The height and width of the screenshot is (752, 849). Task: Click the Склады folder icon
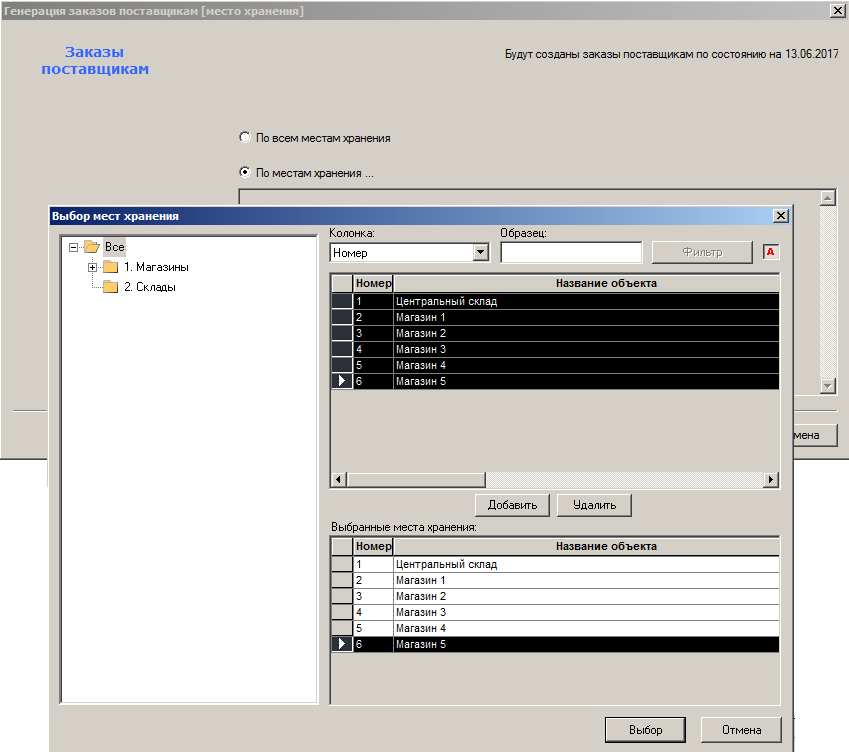coord(110,287)
